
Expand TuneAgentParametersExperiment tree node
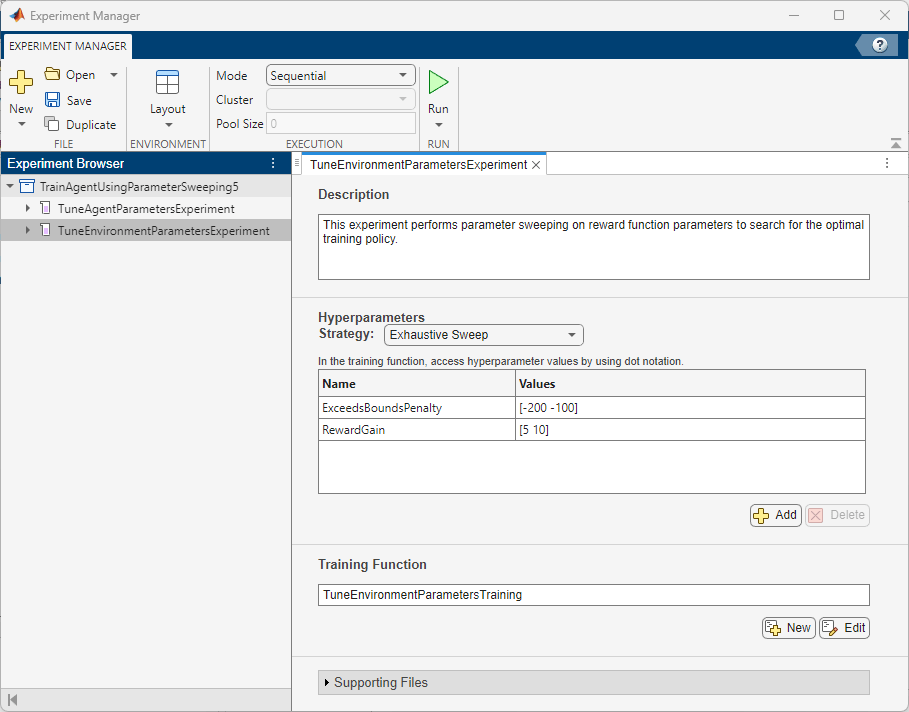28,209
